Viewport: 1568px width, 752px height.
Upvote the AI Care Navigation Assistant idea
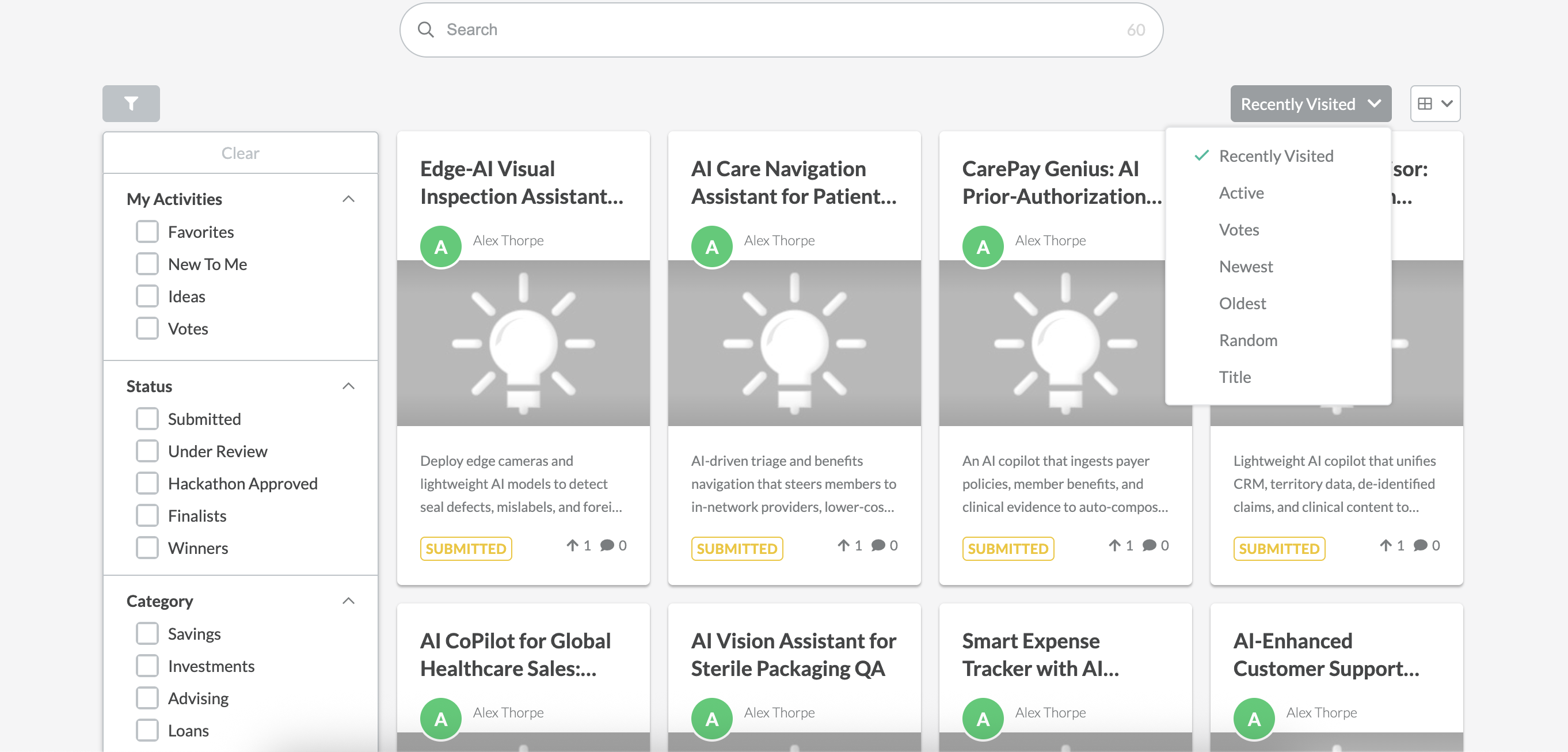pyautogui.click(x=843, y=545)
